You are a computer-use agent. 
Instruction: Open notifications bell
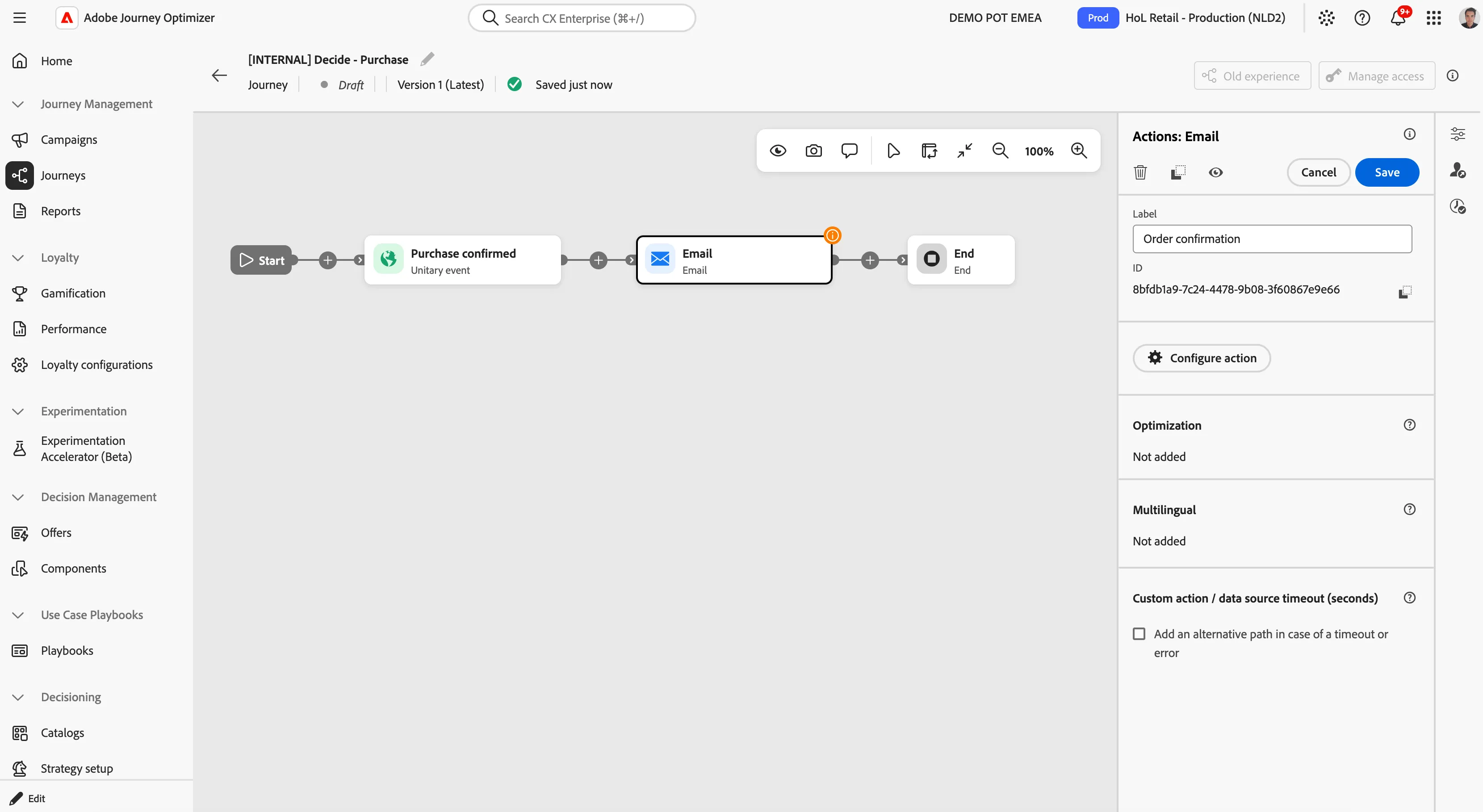(1399, 18)
